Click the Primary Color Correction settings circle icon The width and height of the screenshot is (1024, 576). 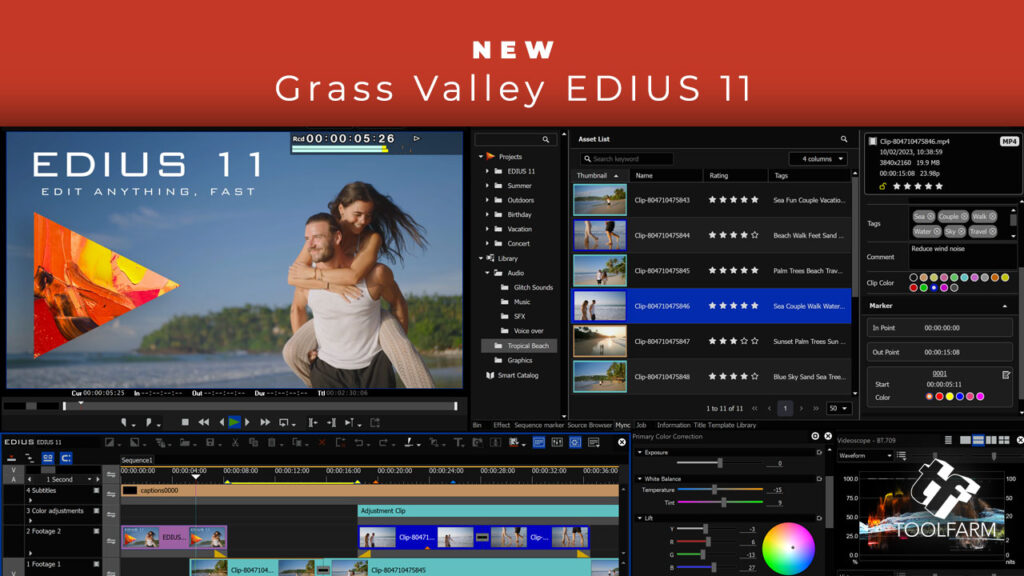tap(815, 436)
